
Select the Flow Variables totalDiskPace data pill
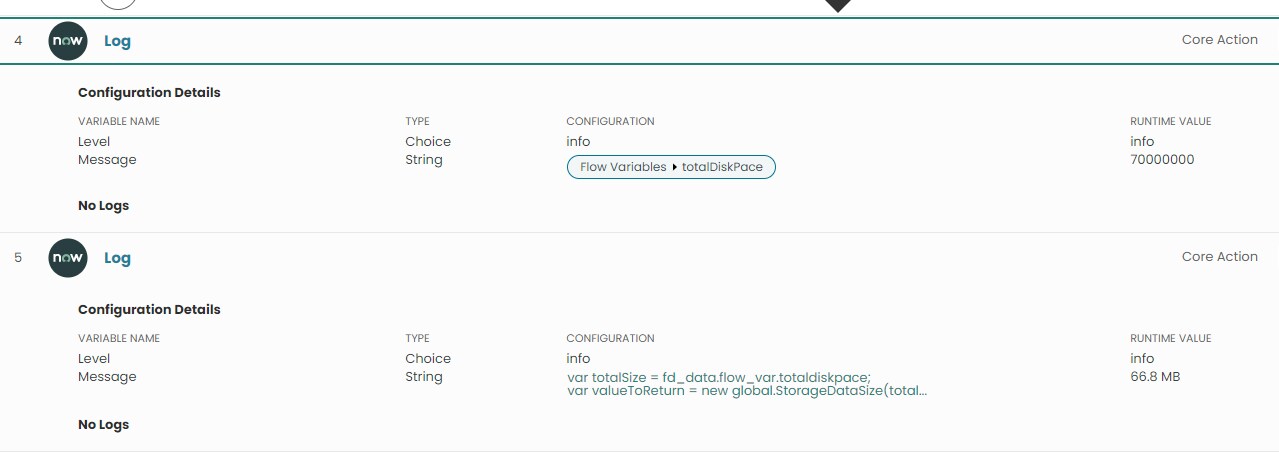[x=671, y=167]
